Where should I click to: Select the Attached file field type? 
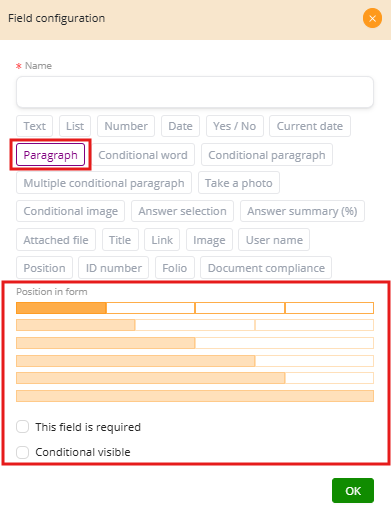[x=56, y=240]
